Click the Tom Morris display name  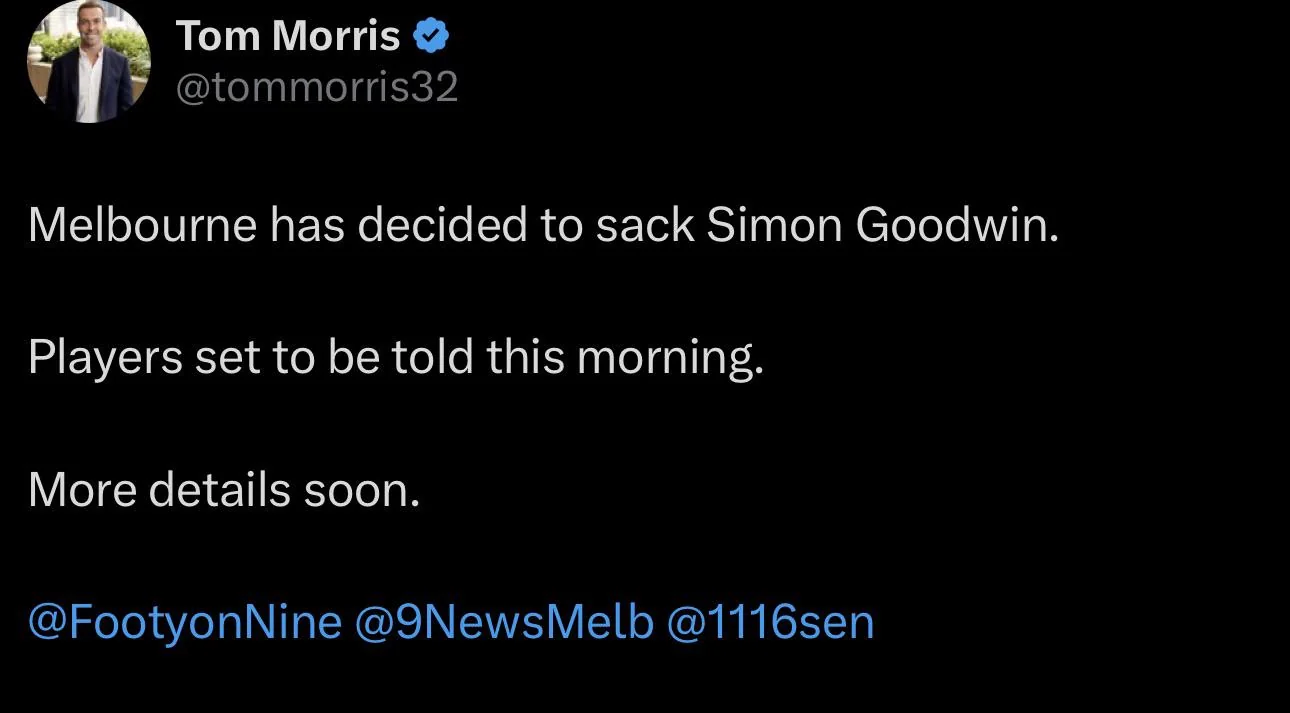289,37
